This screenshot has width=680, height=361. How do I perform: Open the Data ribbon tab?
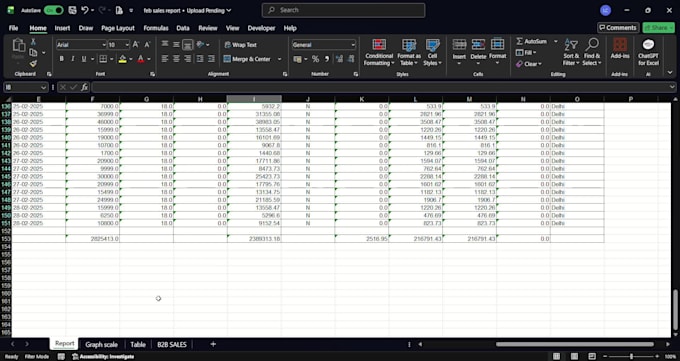[183, 28]
